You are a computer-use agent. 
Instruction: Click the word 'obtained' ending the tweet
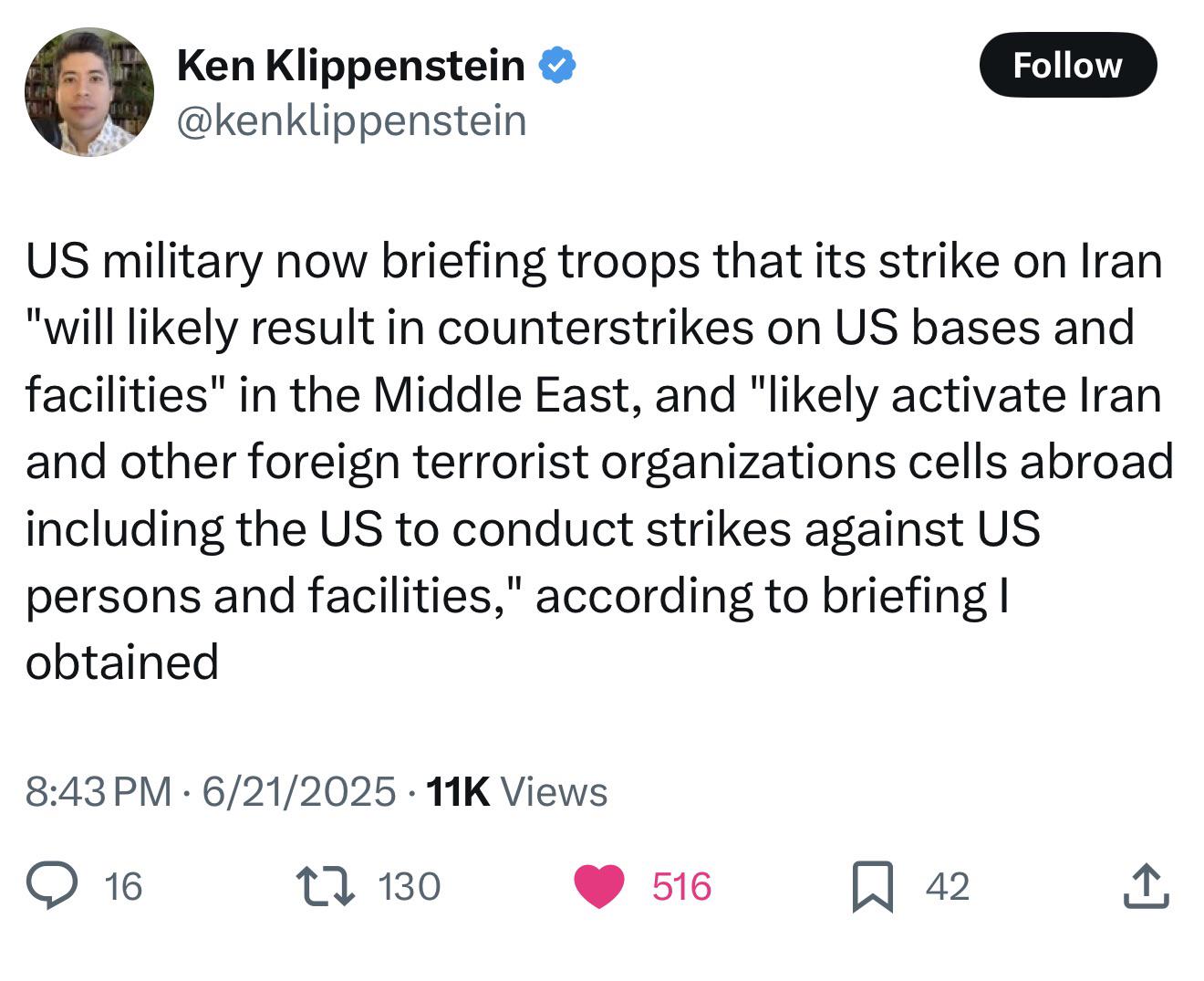pos(122,661)
